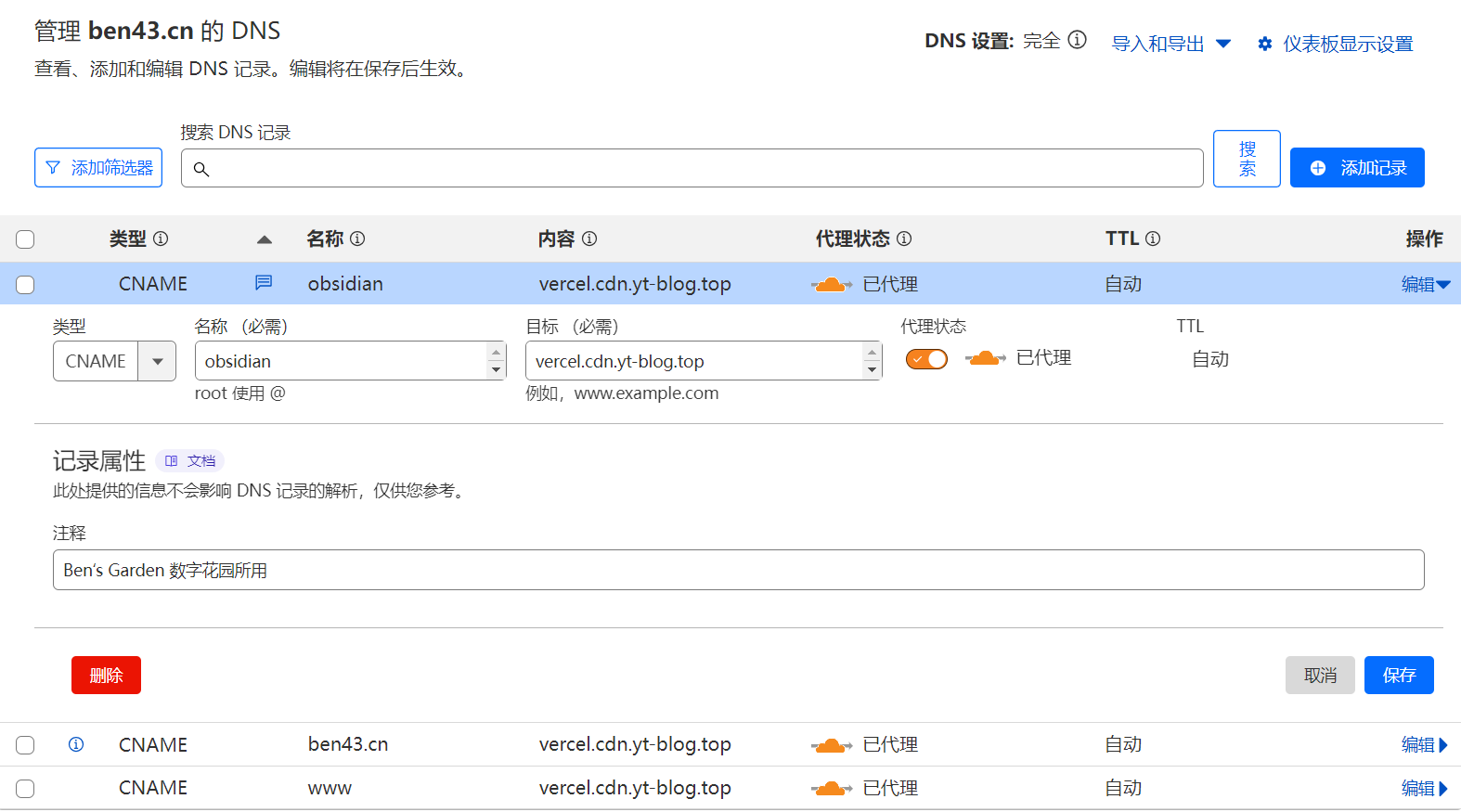This screenshot has height=812, width=1461.
Task: Click 保存 to save the record
Action: click(x=1398, y=675)
